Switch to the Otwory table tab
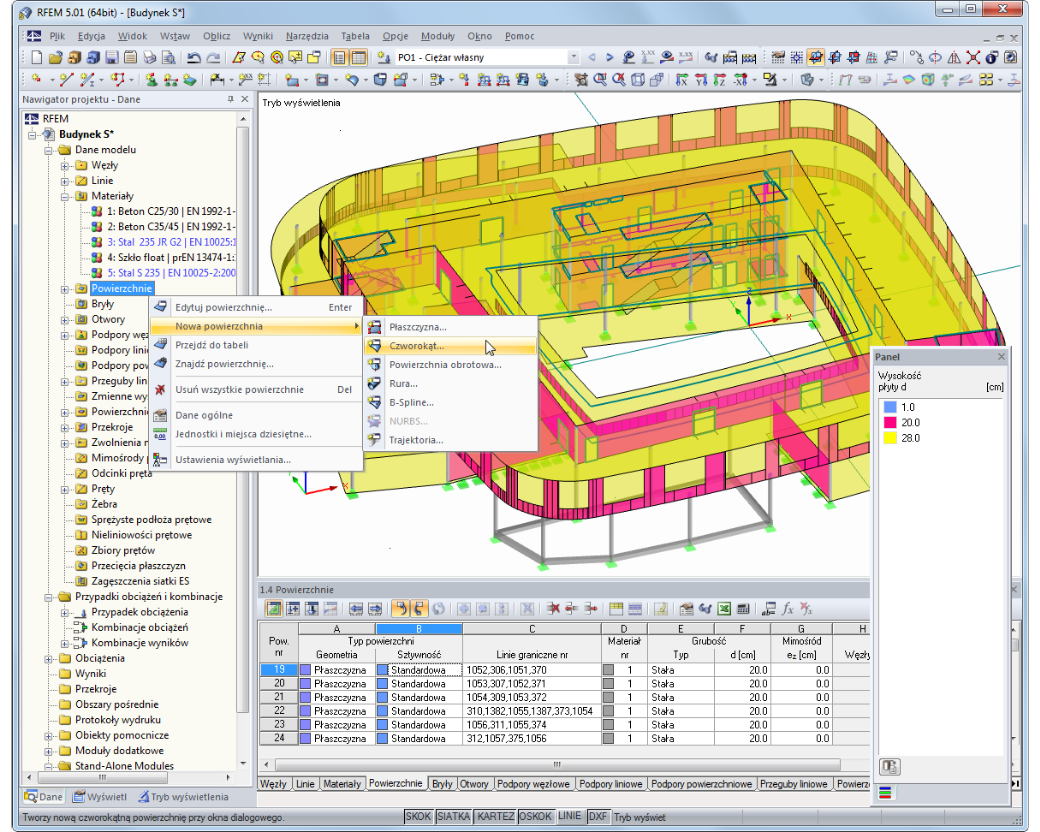 [x=474, y=784]
